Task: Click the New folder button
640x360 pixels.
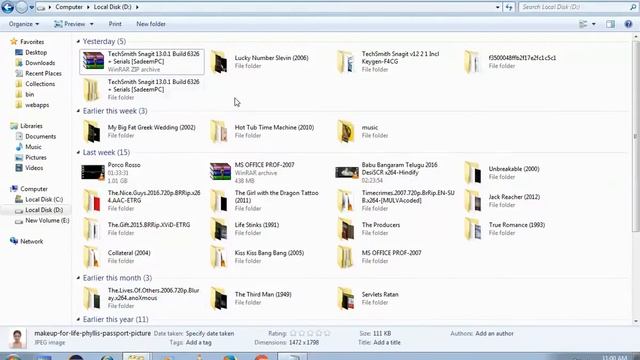Action: [151, 24]
